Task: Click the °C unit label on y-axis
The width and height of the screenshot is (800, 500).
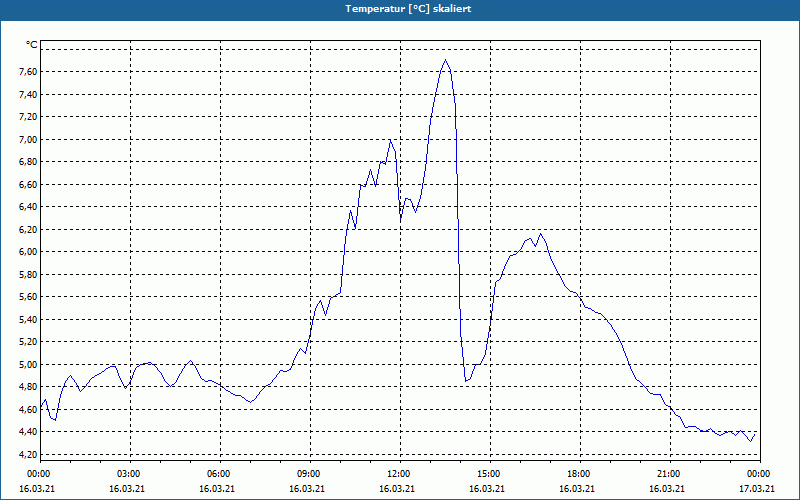Action: click(x=32, y=45)
